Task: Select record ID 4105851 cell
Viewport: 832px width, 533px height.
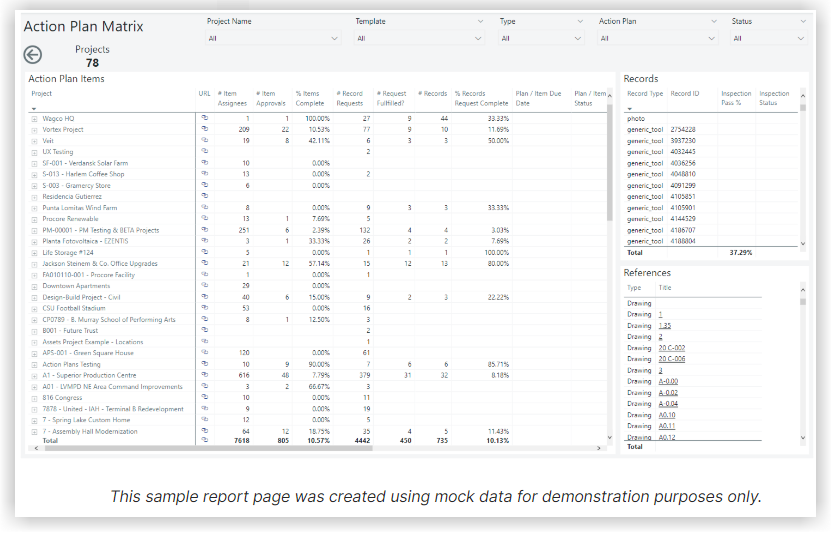Action: pos(683,196)
